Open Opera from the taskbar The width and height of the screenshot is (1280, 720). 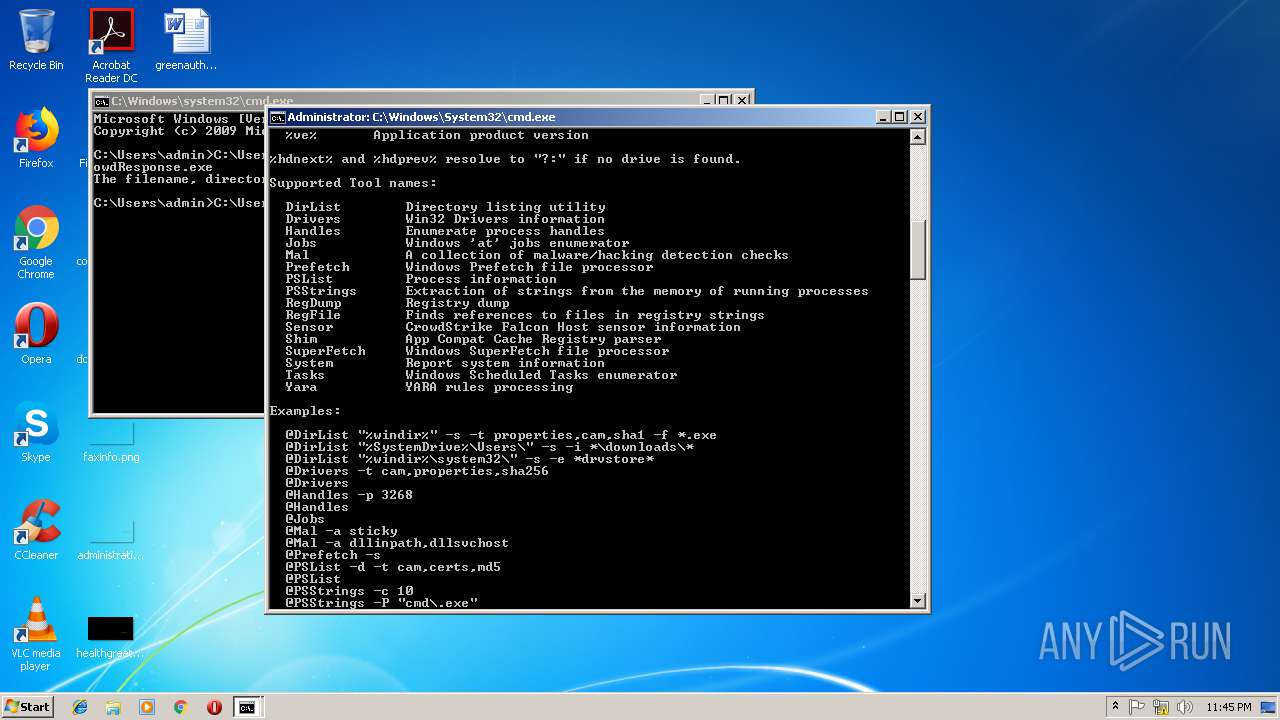pos(214,707)
